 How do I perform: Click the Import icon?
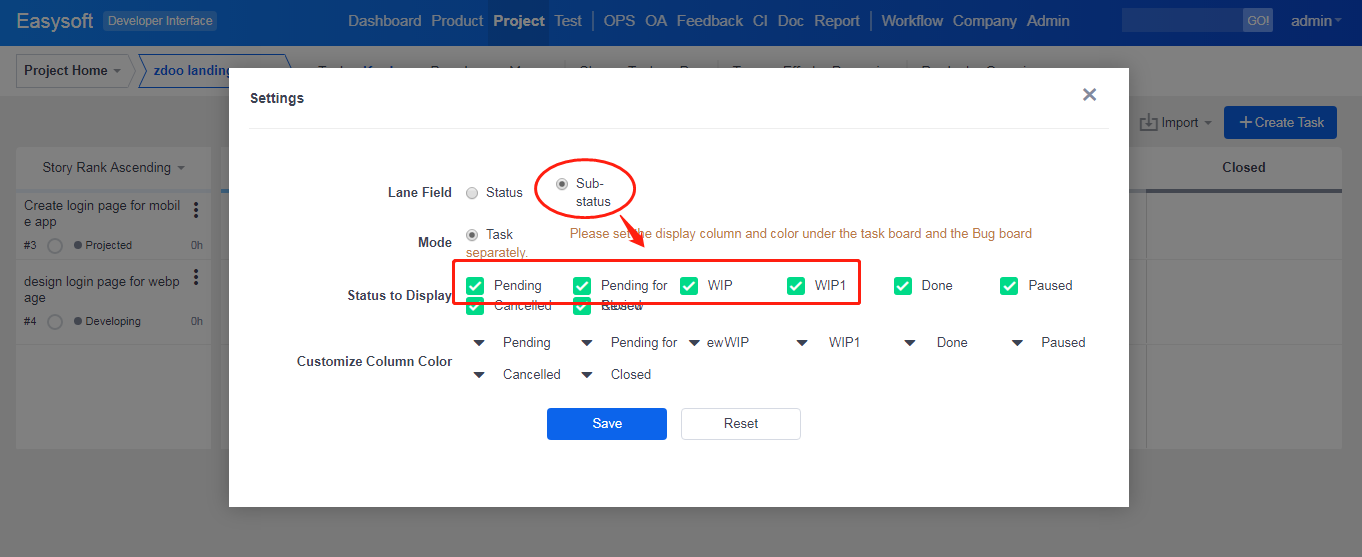[1149, 122]
